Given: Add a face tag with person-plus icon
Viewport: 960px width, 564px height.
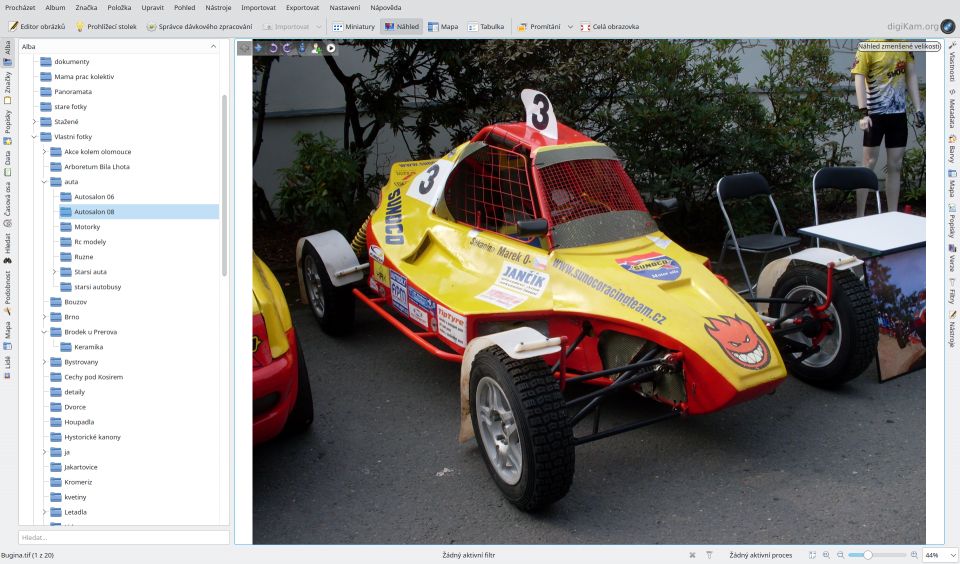Looking at the screenshot, I should pyautogui.click(x=316, y=48).
